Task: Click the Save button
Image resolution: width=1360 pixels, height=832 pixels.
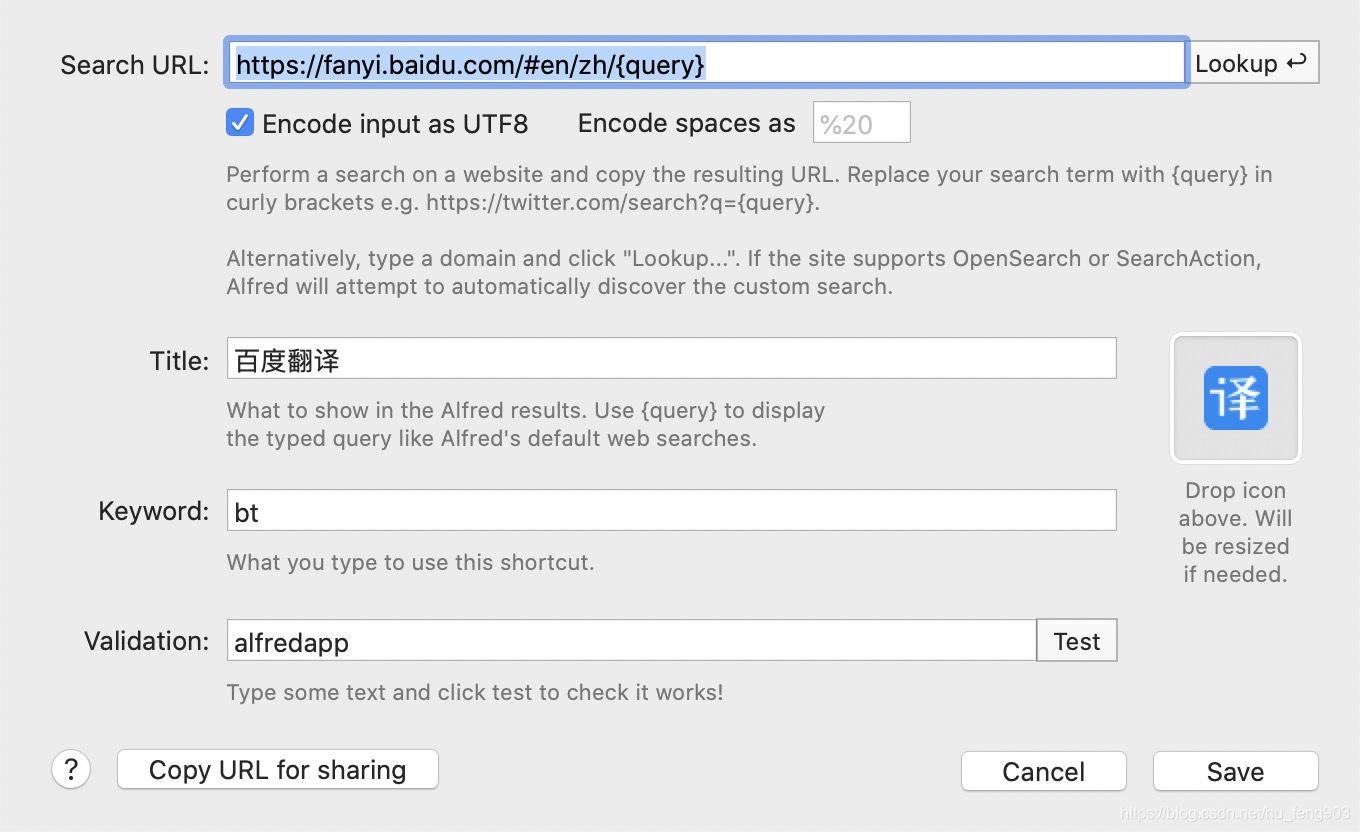Action: point(1236,771)
